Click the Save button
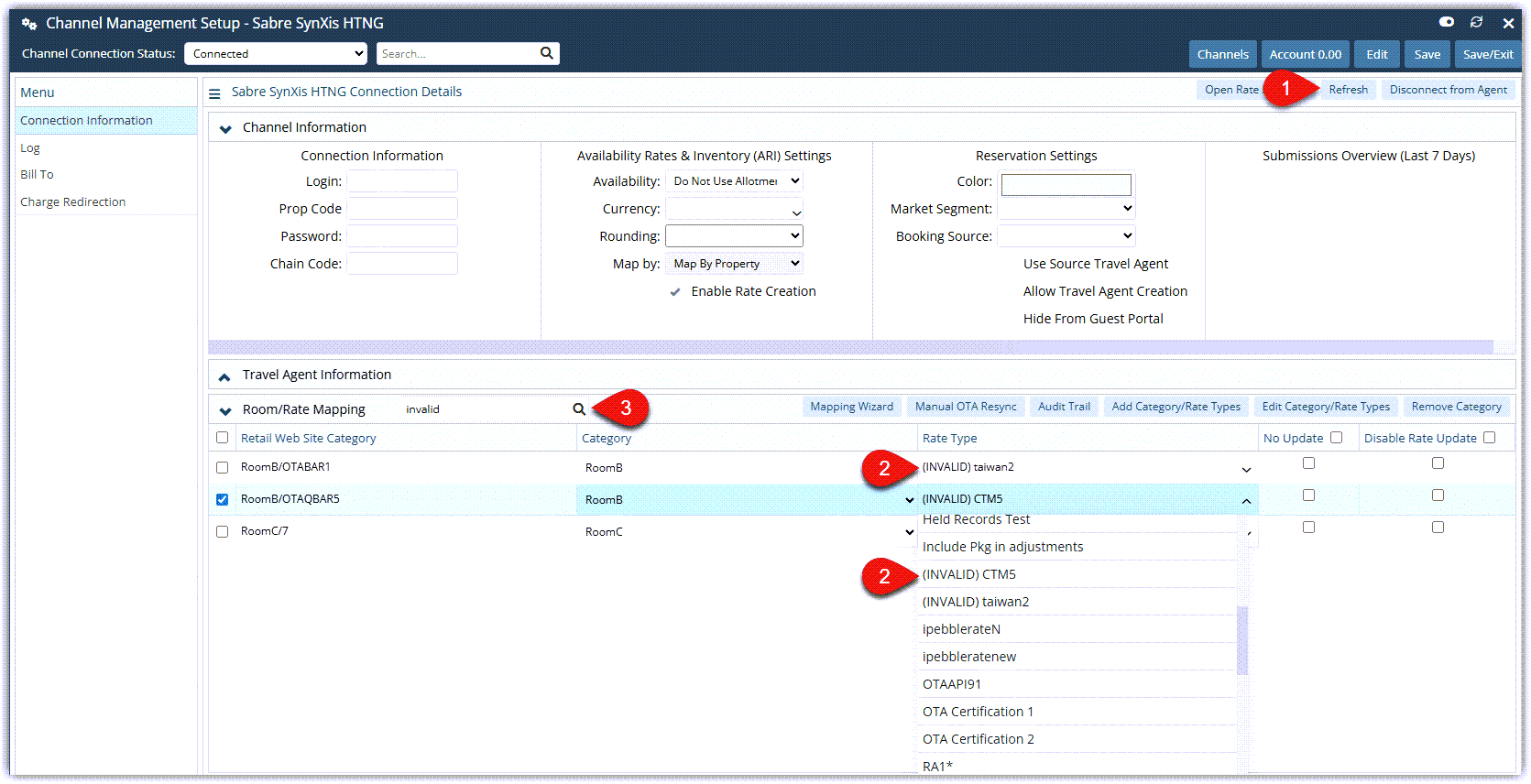The height and width of the screenshot is (784, 1531). 1427,54
